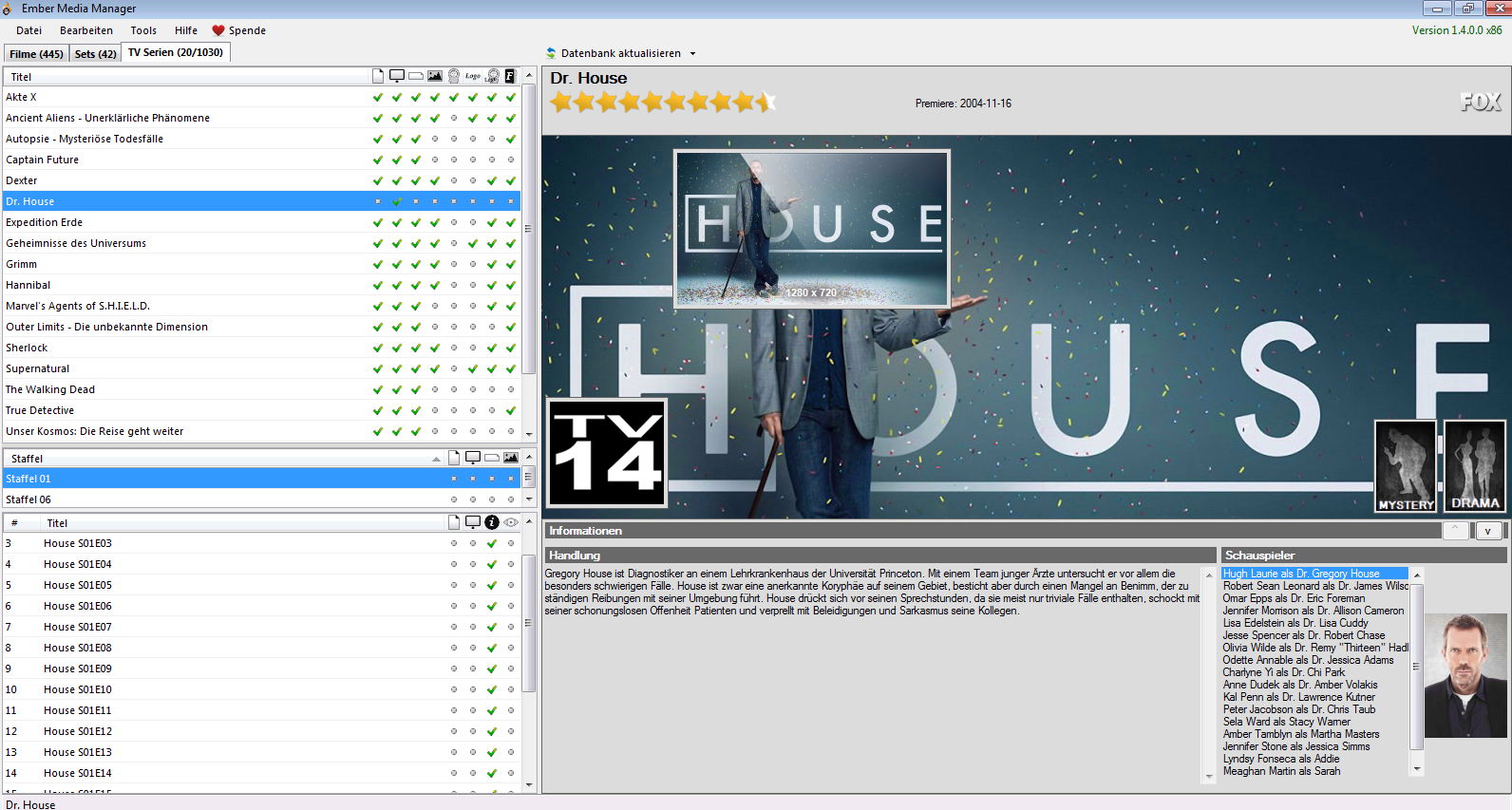Click the Handlung text scroll down arrow
This screenshot has height=810, width=1512.
click(1209, 777)
